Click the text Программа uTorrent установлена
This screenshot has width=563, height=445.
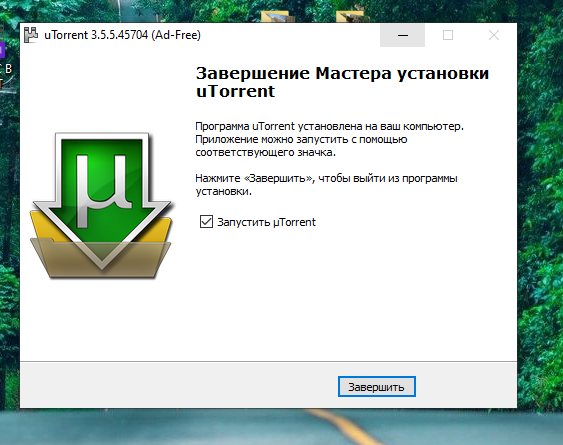click(x=279, y=126)
